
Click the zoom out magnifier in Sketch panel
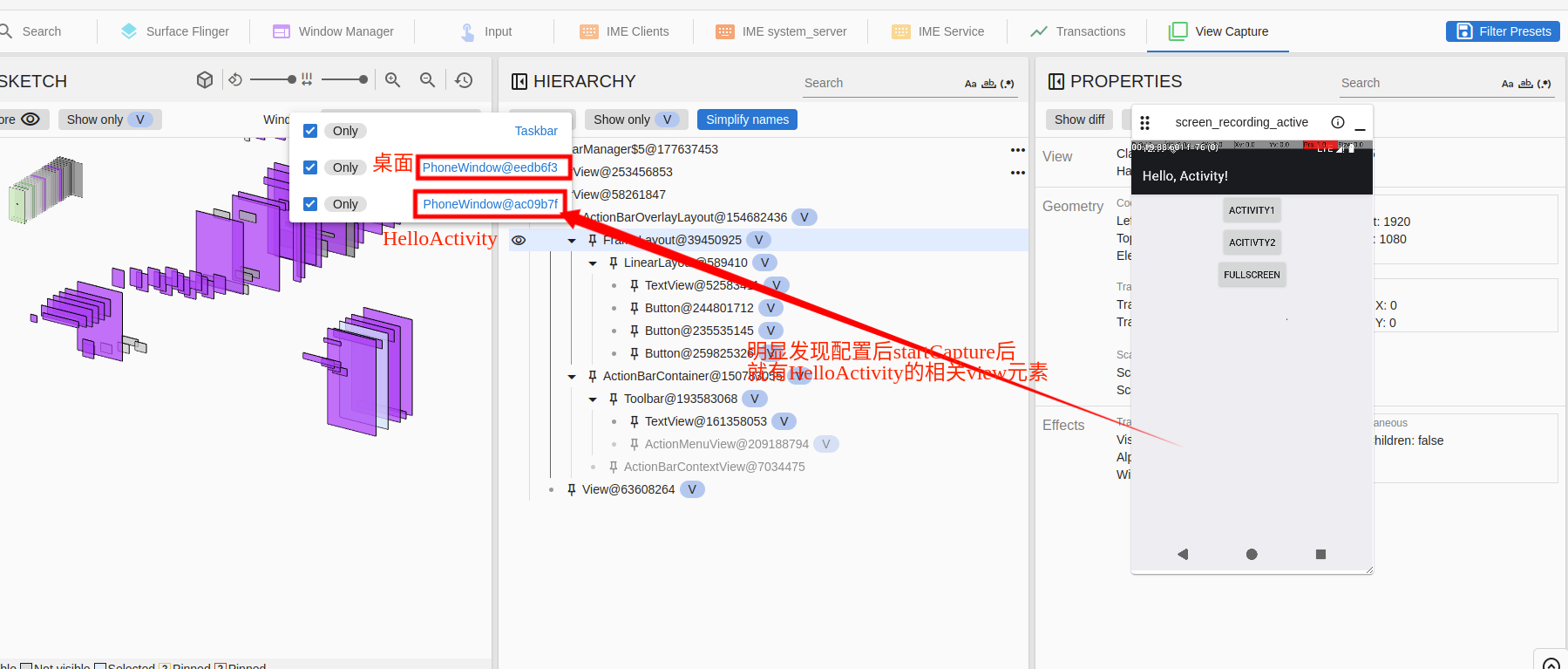click(427, 80)
